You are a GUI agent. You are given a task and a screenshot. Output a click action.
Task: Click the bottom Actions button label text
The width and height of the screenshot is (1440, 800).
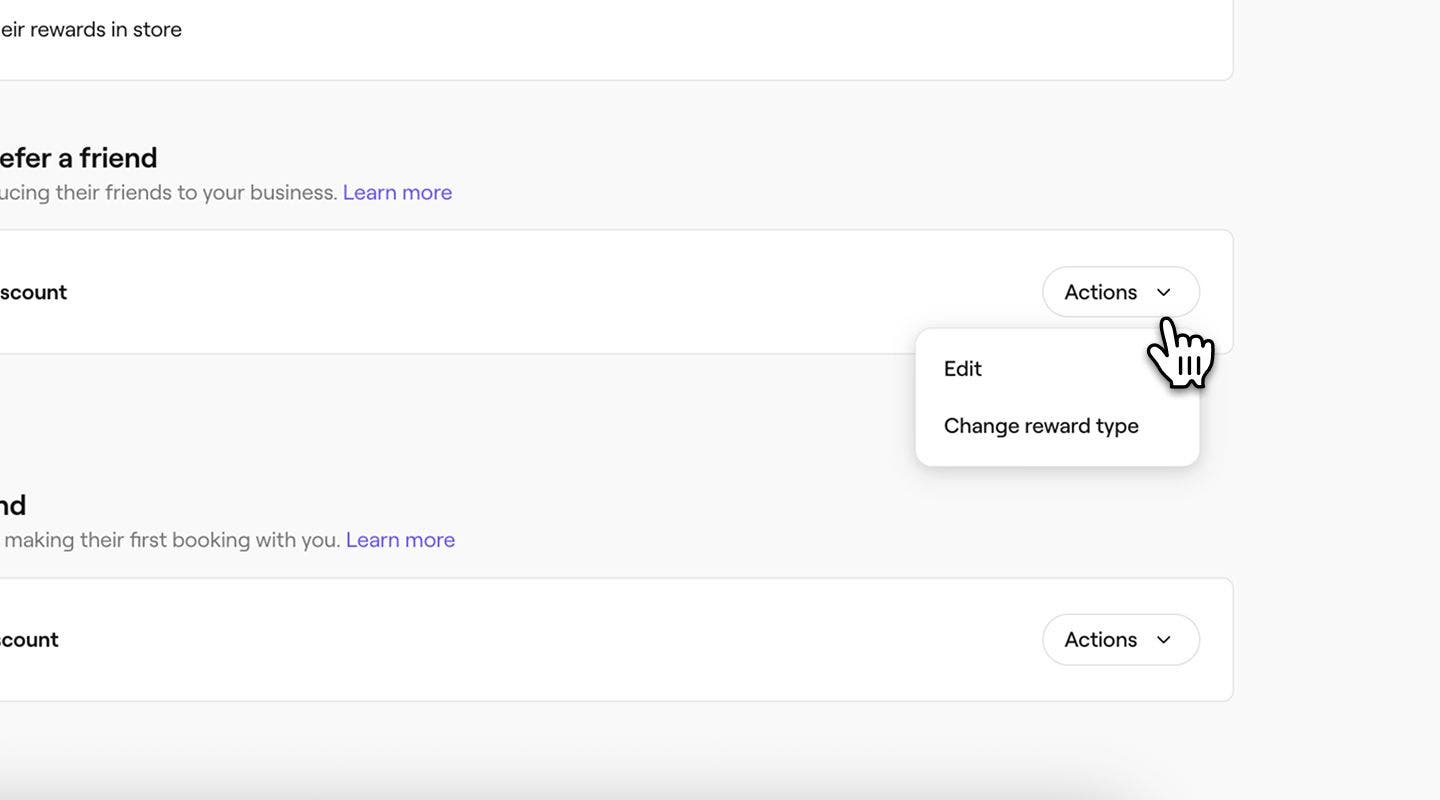[1101, 639]
